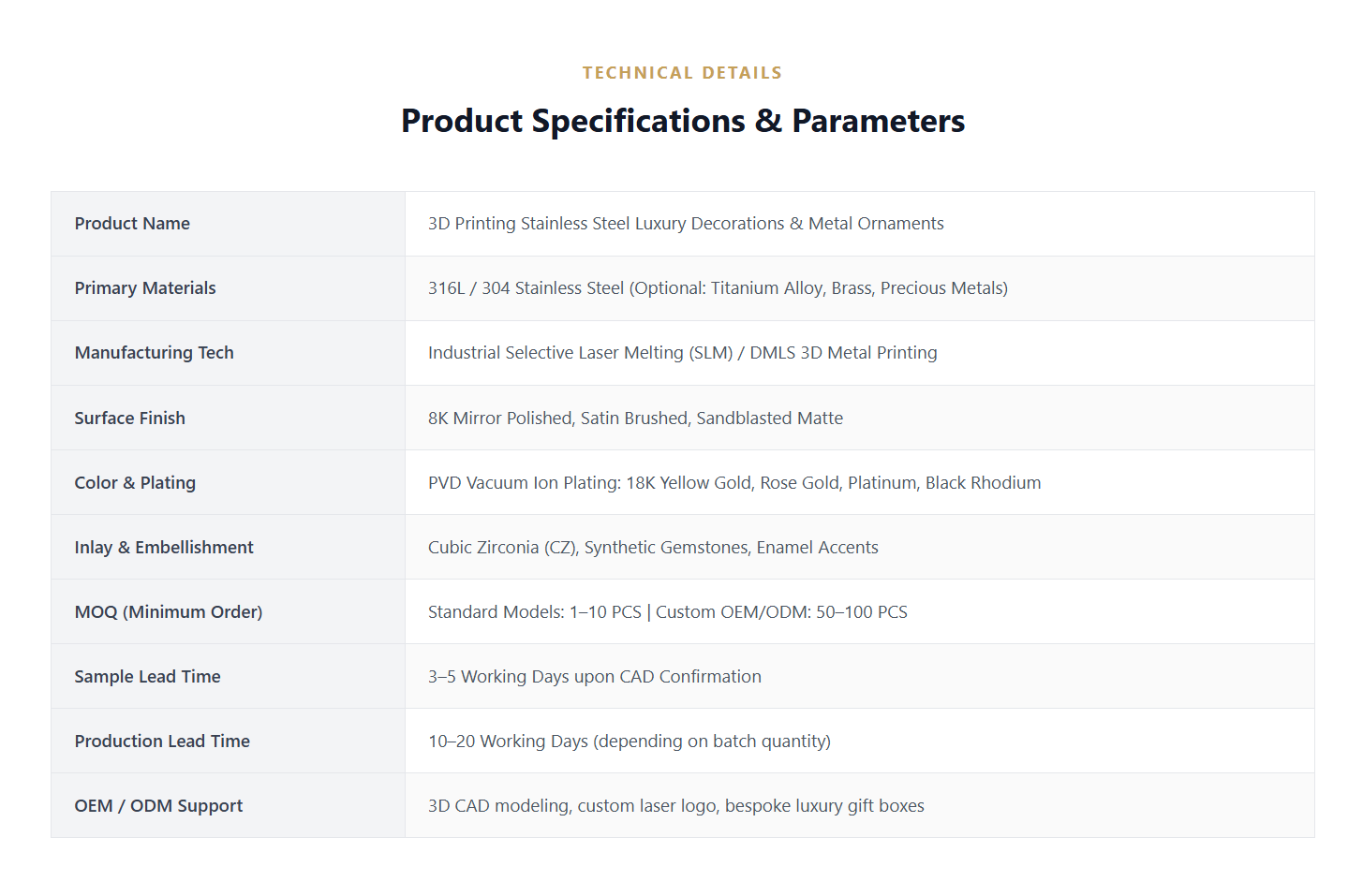The image size is (1363, 896).
Task: Select the 'OEM / ODM Support' label cell
Action: pyautogui.click(x=228, y=805)
